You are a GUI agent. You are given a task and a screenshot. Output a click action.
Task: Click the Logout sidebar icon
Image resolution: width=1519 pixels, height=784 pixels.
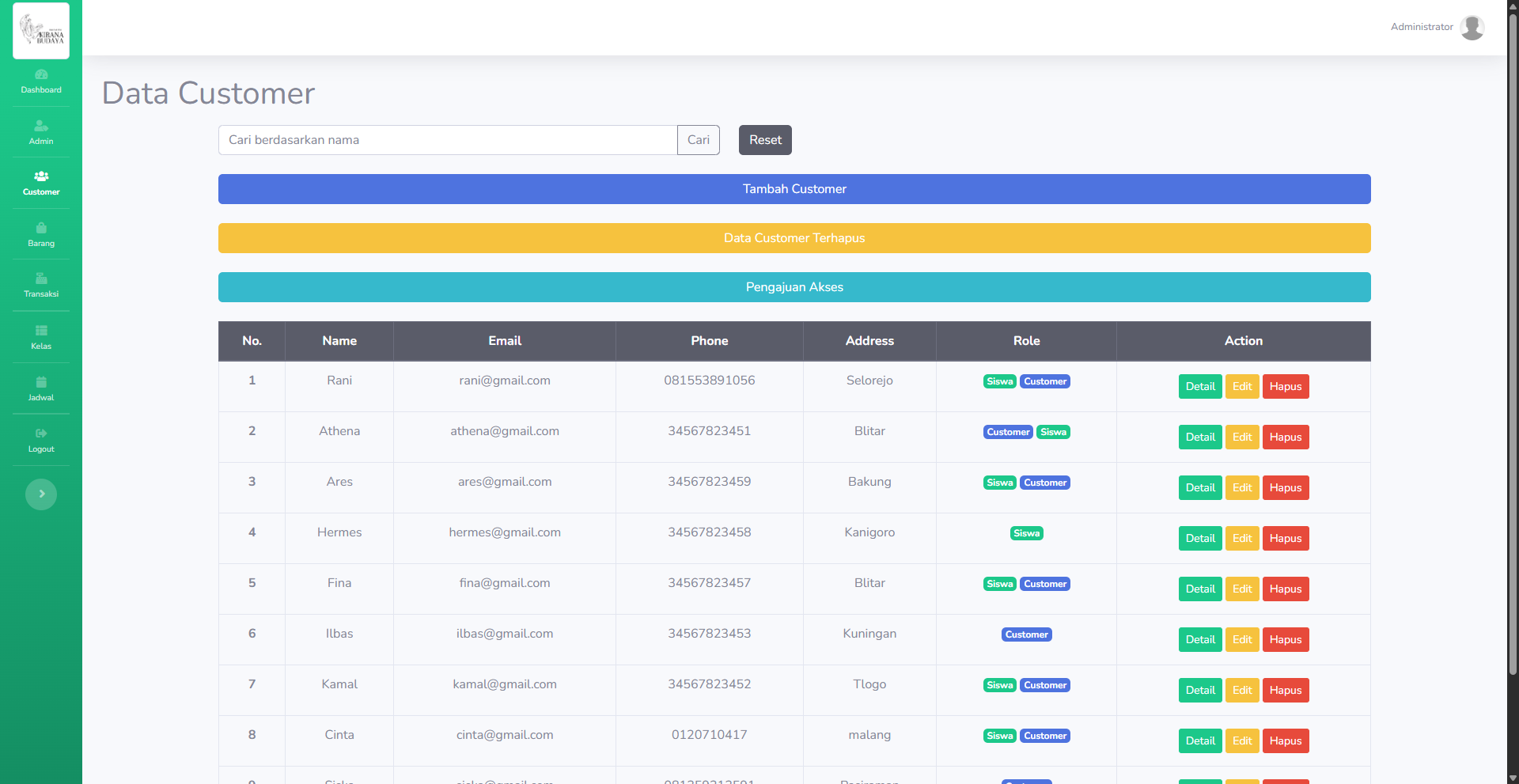pos(41,434)
